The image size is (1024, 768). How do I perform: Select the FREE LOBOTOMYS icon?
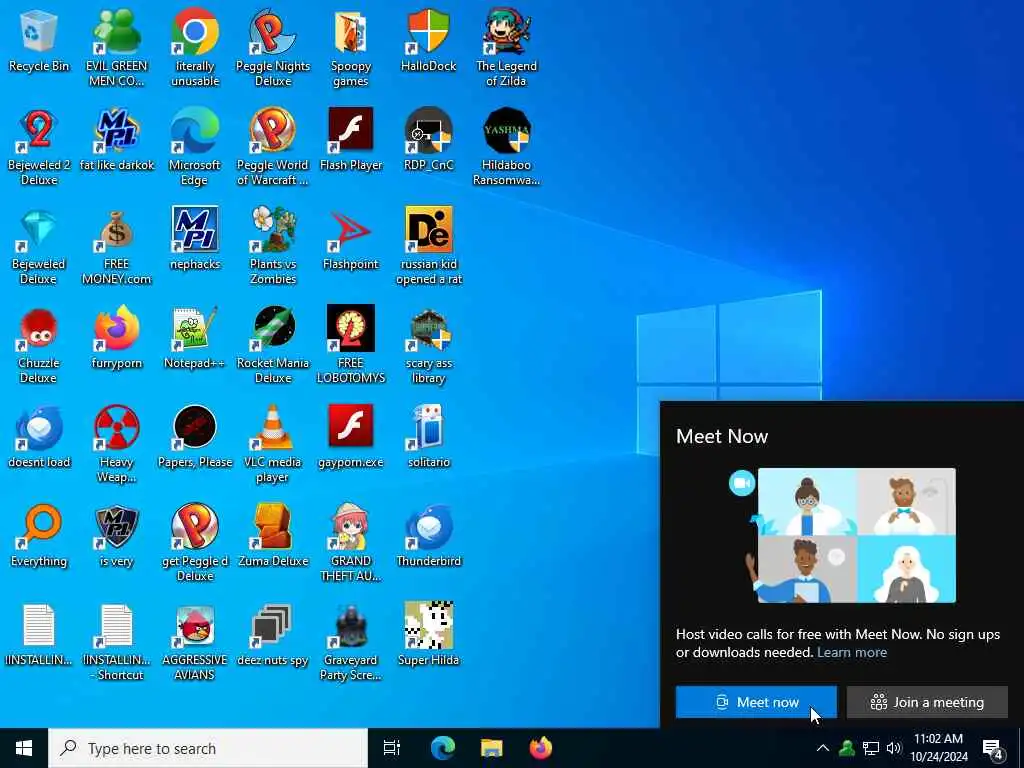point(351,345)
